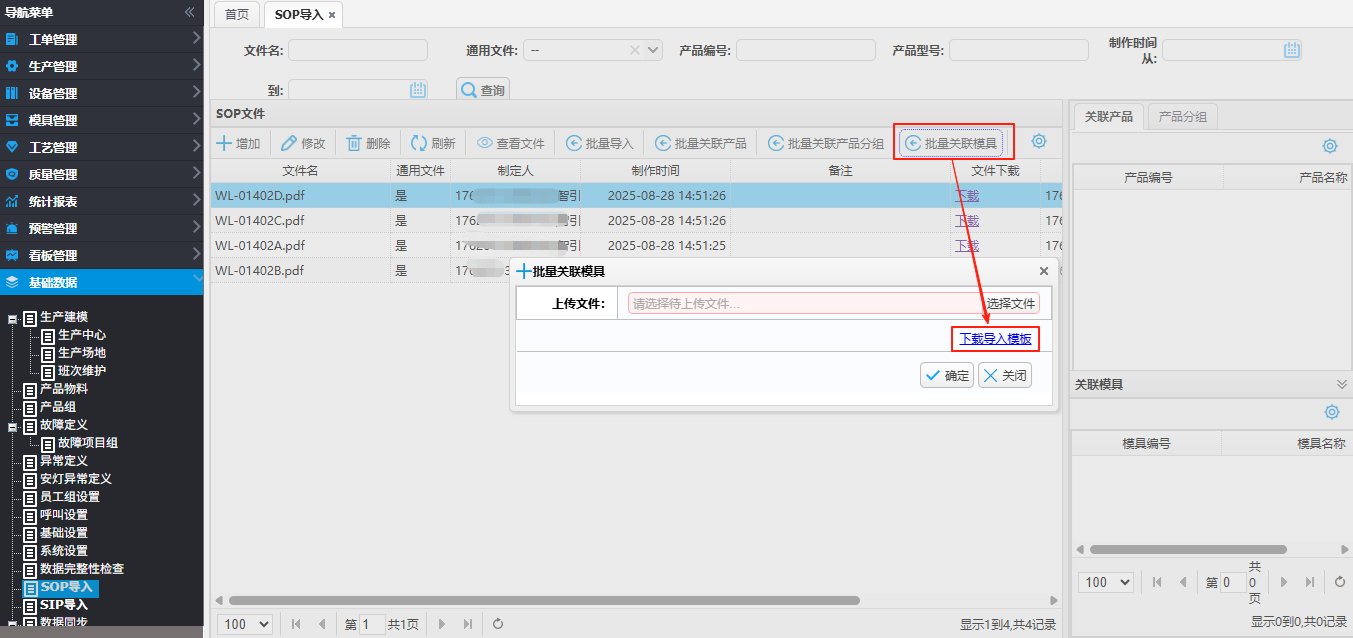
Task: Open the 制作时间从 calendar picker icon
Action: click(x=1292, y=50)
